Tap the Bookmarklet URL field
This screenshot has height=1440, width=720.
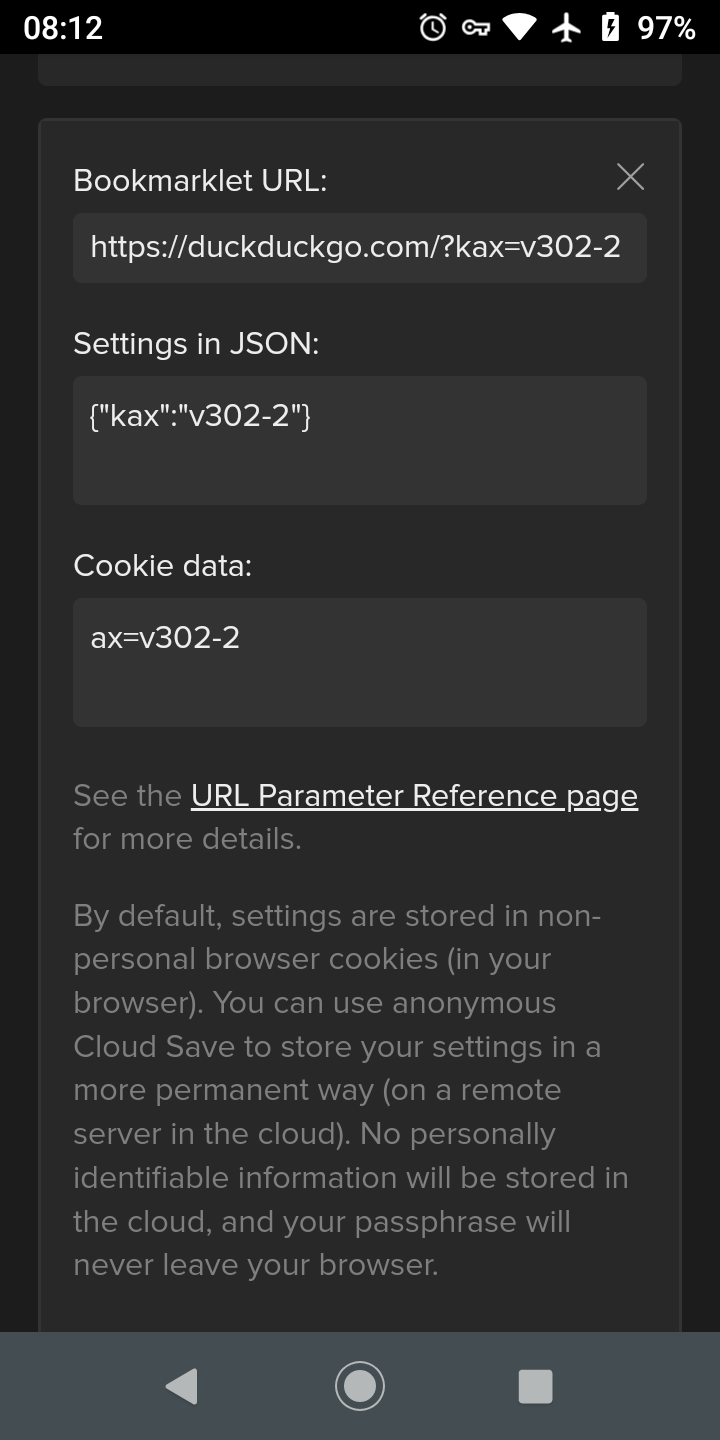click(360, 247)
